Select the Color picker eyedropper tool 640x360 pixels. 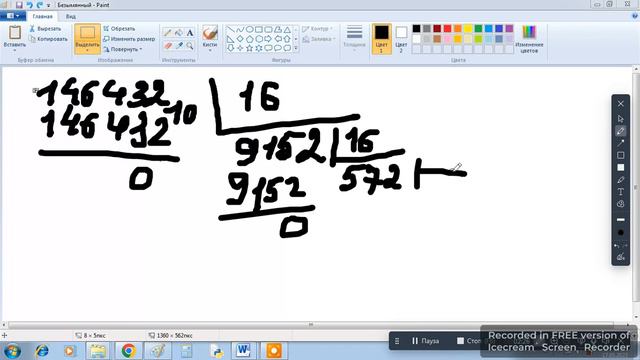[x=179, y=46]
